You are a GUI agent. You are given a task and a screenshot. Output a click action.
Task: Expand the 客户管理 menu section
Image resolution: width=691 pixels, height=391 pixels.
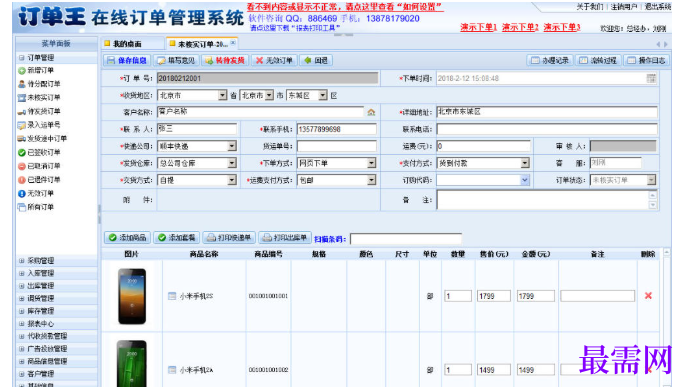tap(22, 374)
